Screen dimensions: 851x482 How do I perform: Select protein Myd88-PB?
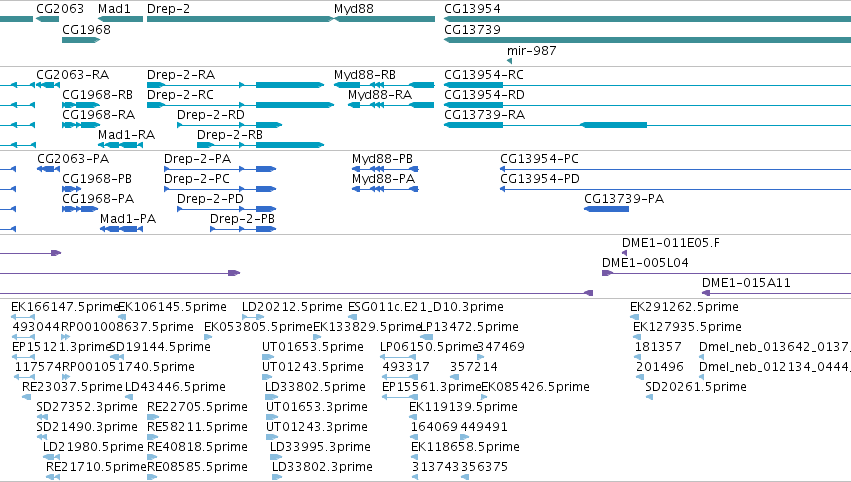pyautogui.click(x=382, y=158)
